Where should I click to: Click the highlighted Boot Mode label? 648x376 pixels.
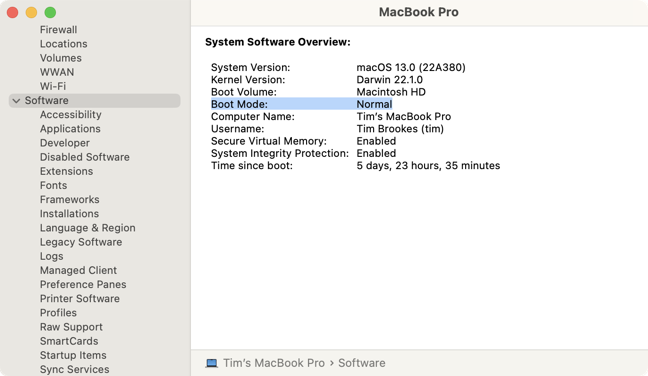click(x=239, y=104)
